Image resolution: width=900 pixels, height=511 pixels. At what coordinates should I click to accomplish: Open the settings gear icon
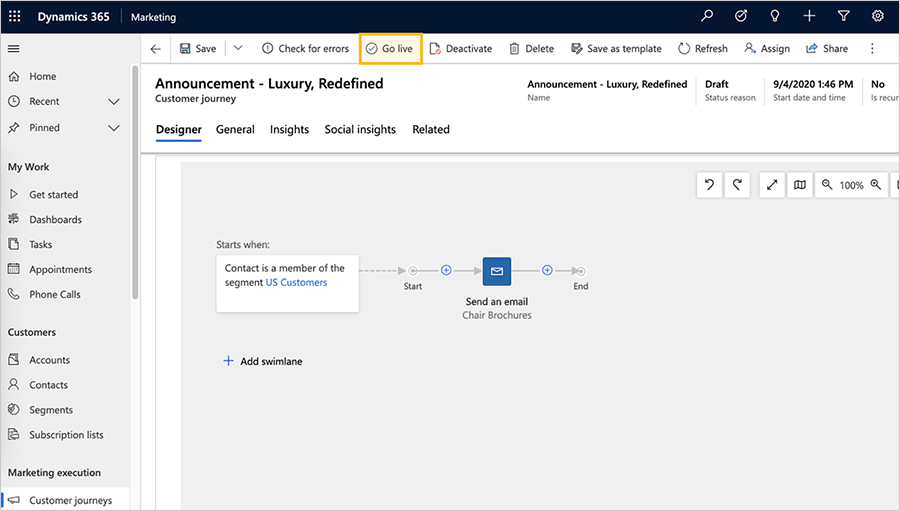point(878,16)
